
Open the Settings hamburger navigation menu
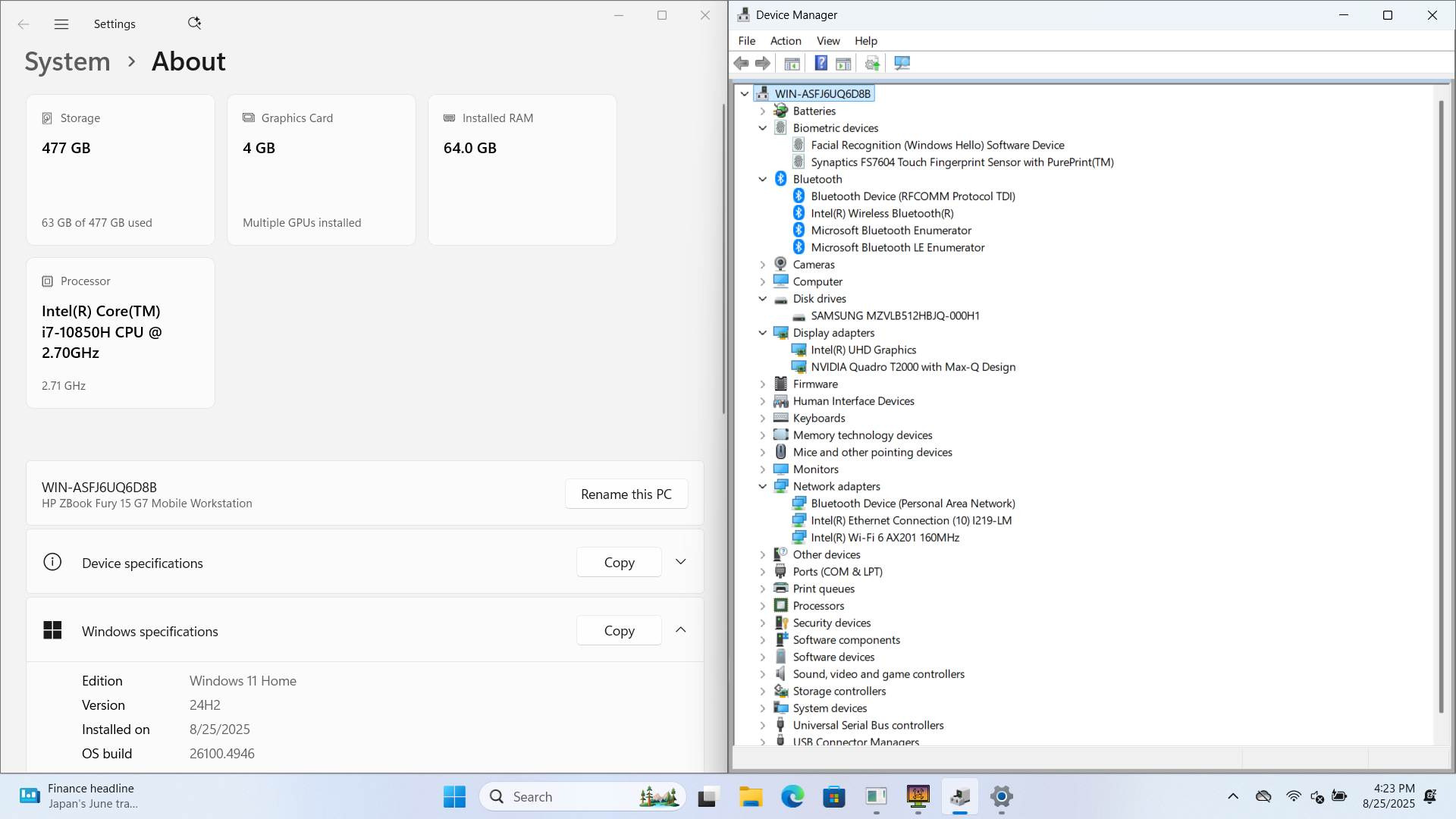coord(61,24)
